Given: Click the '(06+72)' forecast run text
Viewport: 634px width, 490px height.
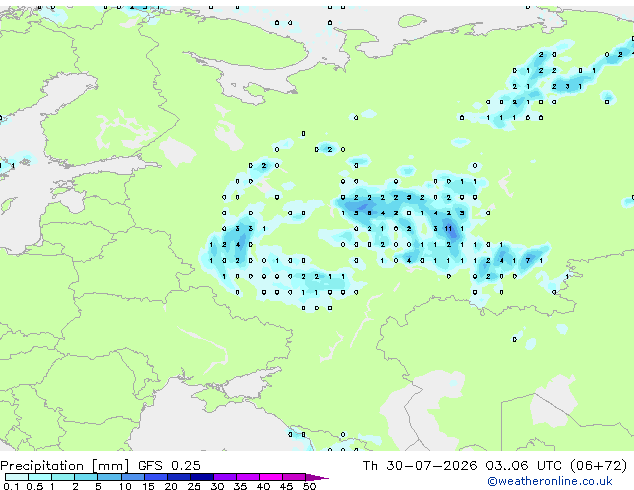Looking at the screenshot, I should pos(598,466).
